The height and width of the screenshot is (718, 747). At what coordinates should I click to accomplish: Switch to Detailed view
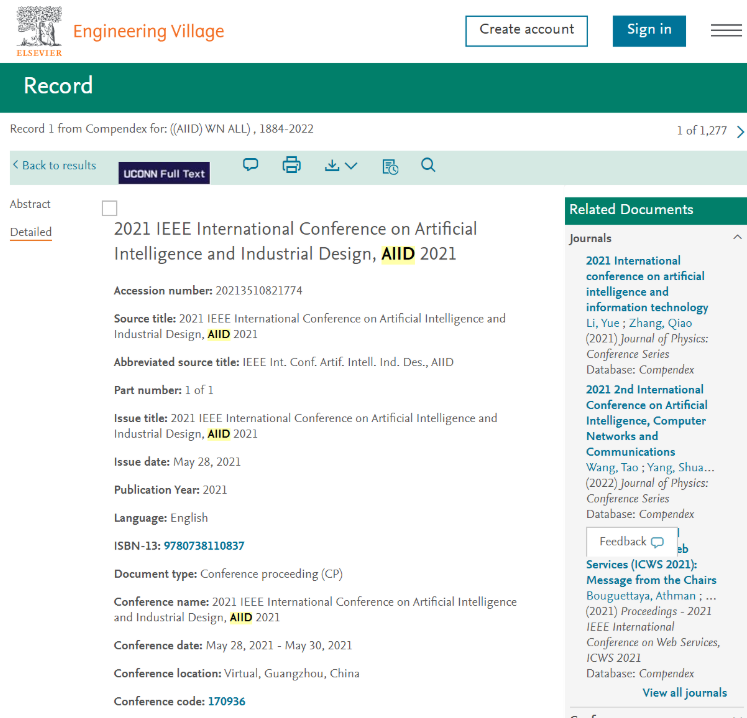31,232
